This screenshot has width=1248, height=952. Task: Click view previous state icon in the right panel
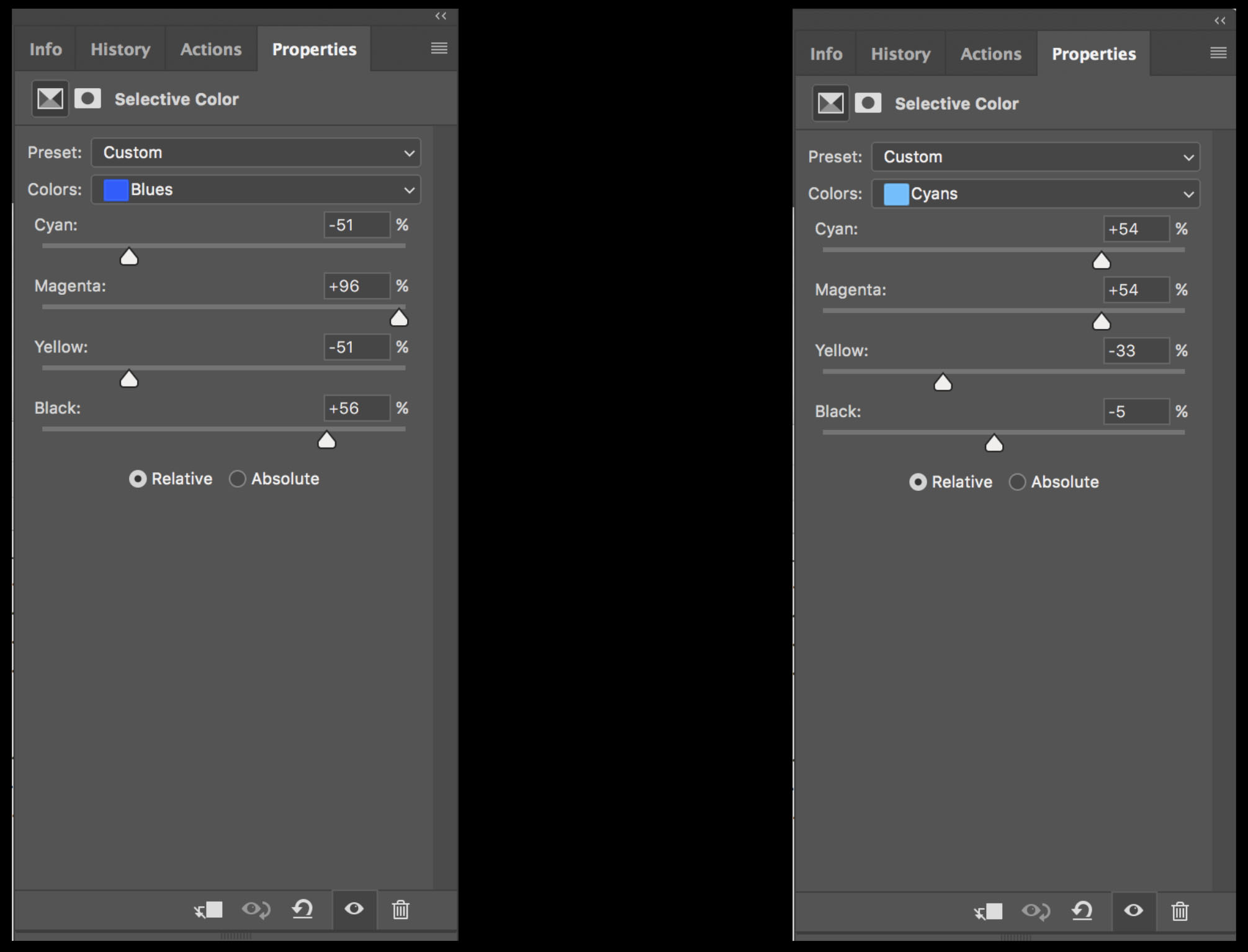tap(1036, 911)
